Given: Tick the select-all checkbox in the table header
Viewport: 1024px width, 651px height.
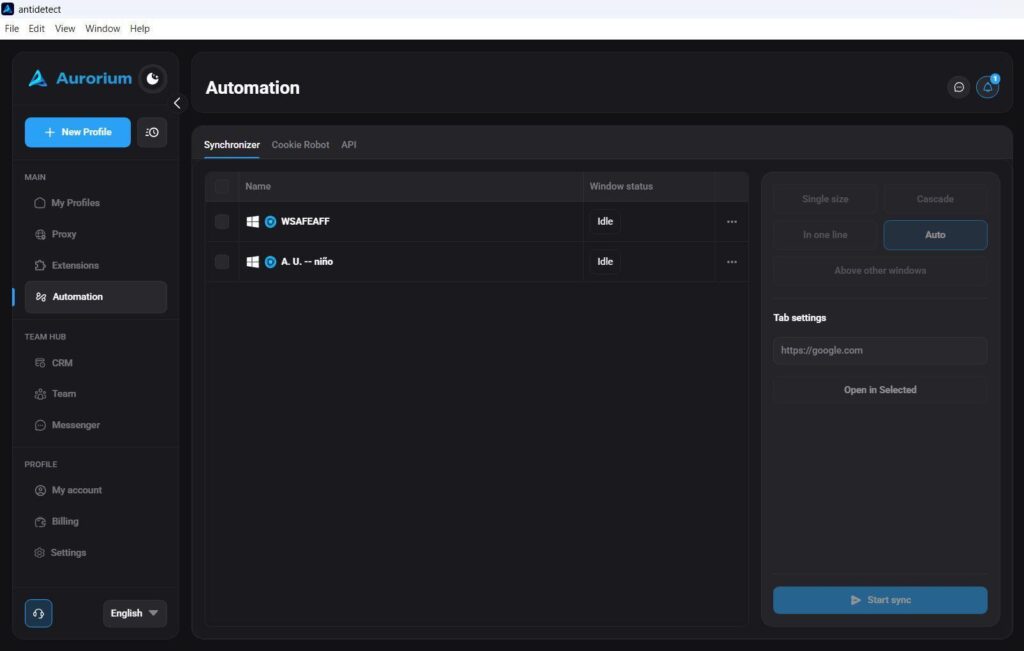Looking at the screenshot, I should tap(222, 187).
